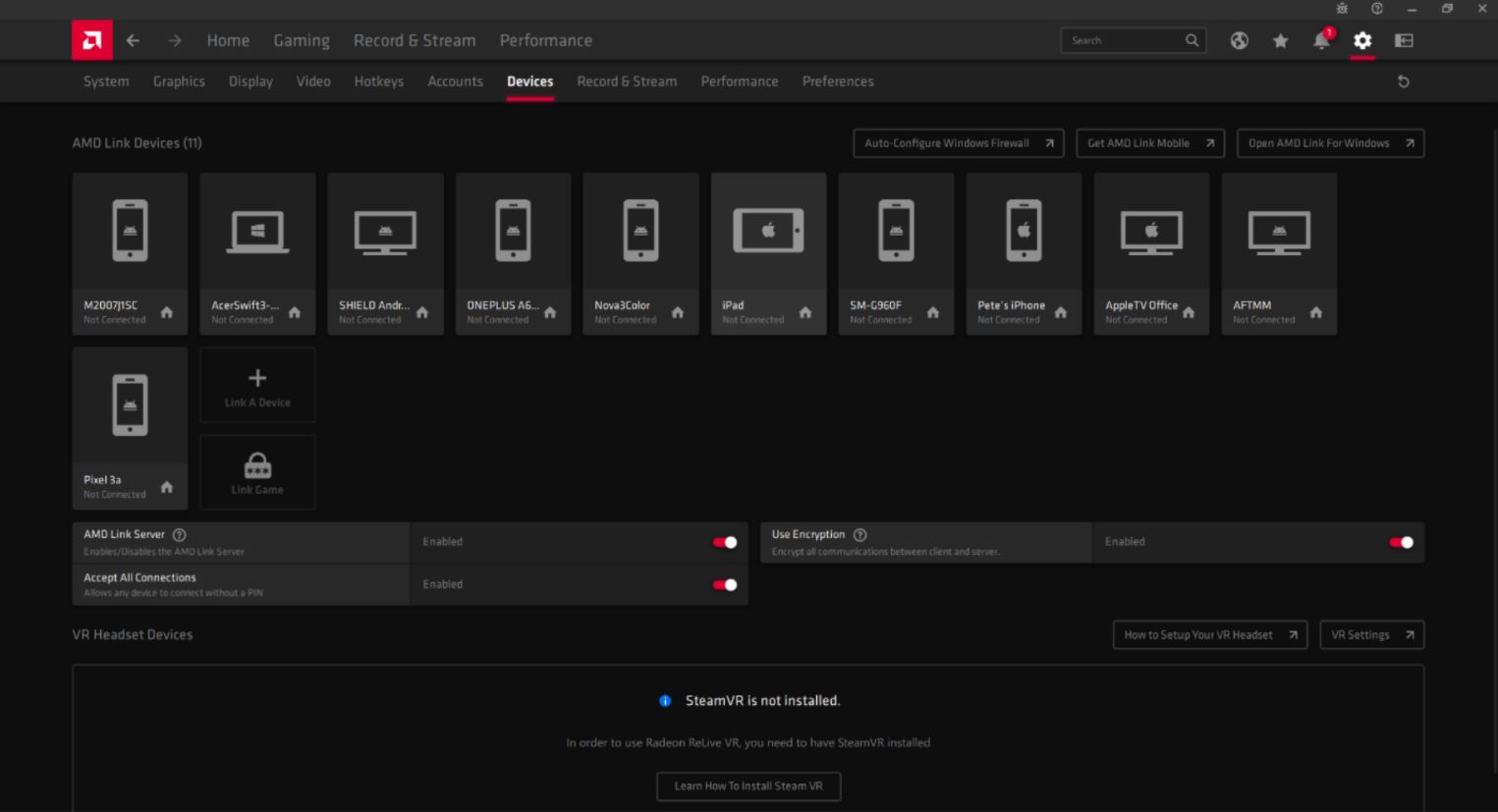Open VR Settings button

pos(1372,635)
